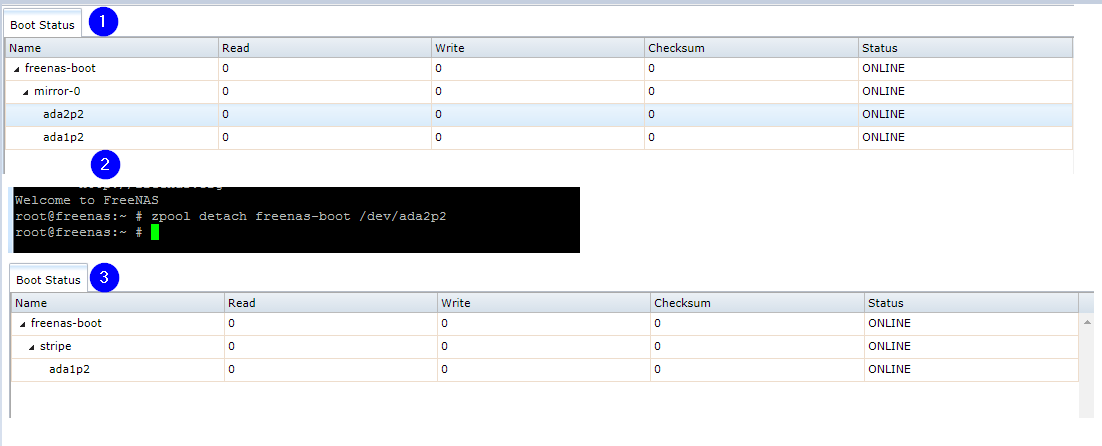Sort by Read header in the stripe table
This screenshot has height=446, width=1102.
pyautogui.click(x=331, y=303)
